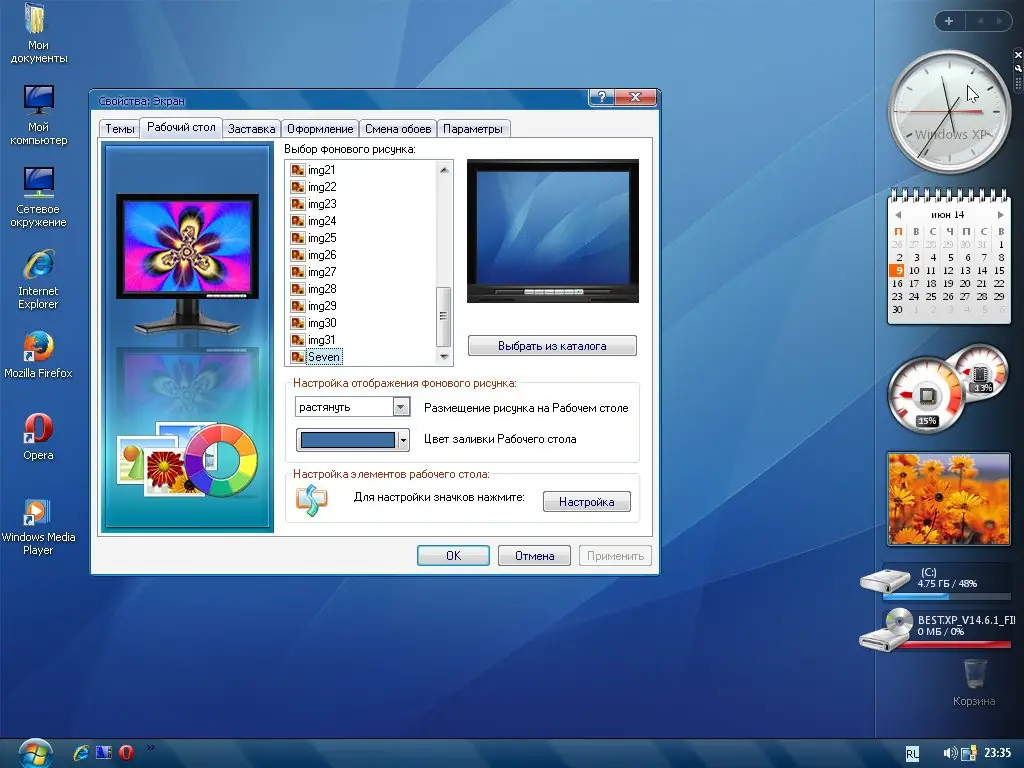This screenshot has height=768, width=1024.
Task: Open the растянуть picture placement dropdown
Action: 352,407
